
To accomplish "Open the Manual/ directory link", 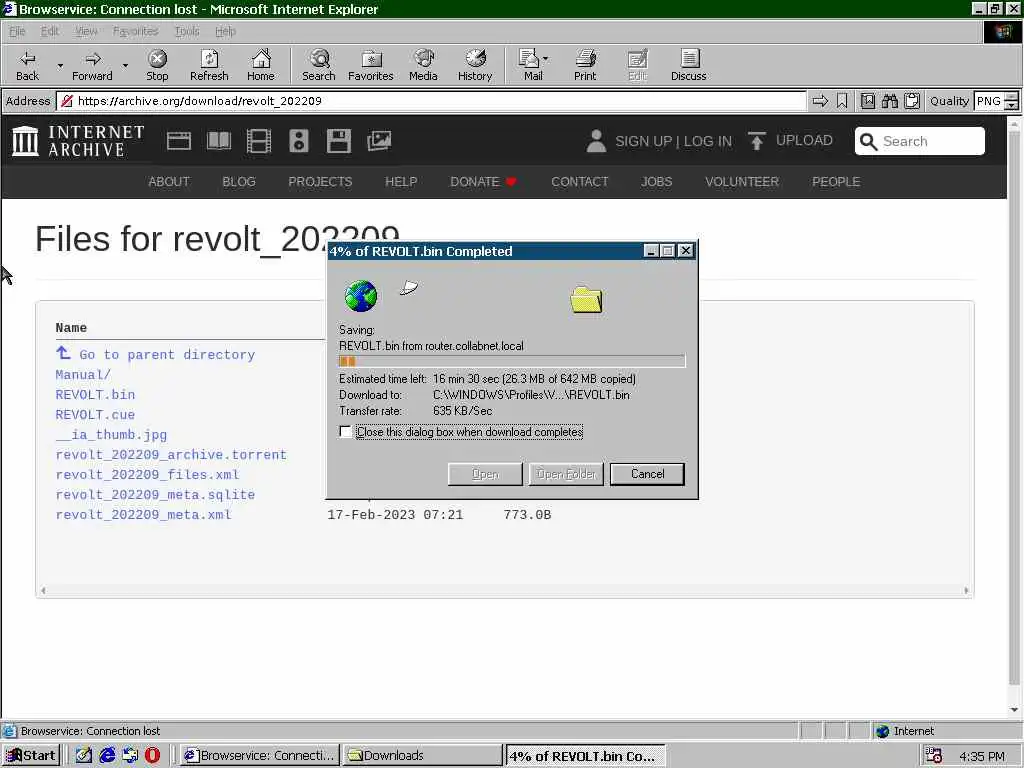I will tap(83, 375).
